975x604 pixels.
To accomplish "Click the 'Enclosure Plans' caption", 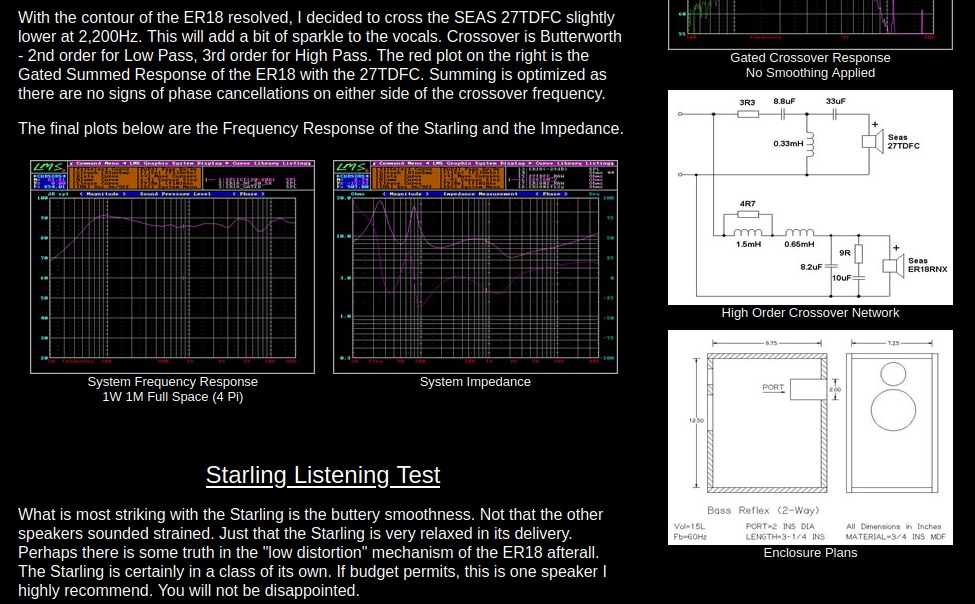I will pyautogui.click(x=810, y=553).
